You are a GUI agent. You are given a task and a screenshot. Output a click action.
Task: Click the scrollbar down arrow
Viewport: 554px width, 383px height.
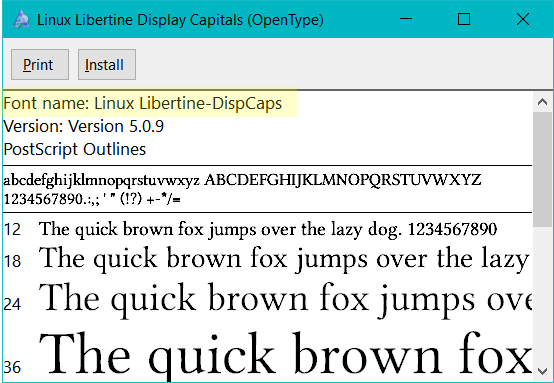pyautogui.click(x=542, y=371)
